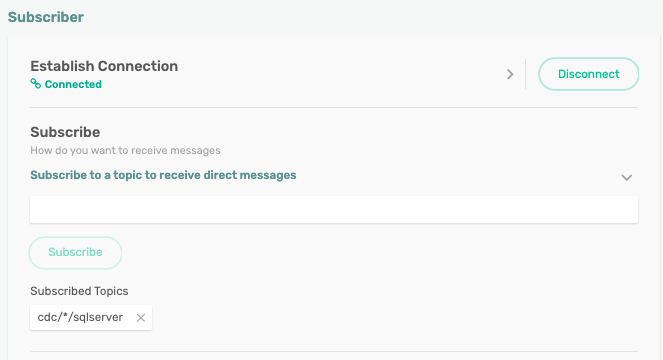The height and width of the screenshot is (360, 663).
Task: Click the vertical divider beside Disconnect
Action: [x=526, y=74]
